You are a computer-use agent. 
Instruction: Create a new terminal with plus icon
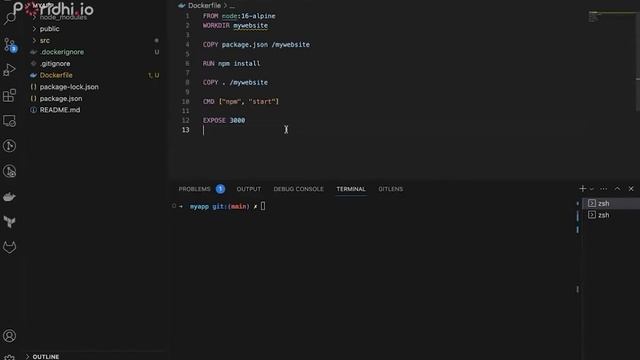[582, 189]
